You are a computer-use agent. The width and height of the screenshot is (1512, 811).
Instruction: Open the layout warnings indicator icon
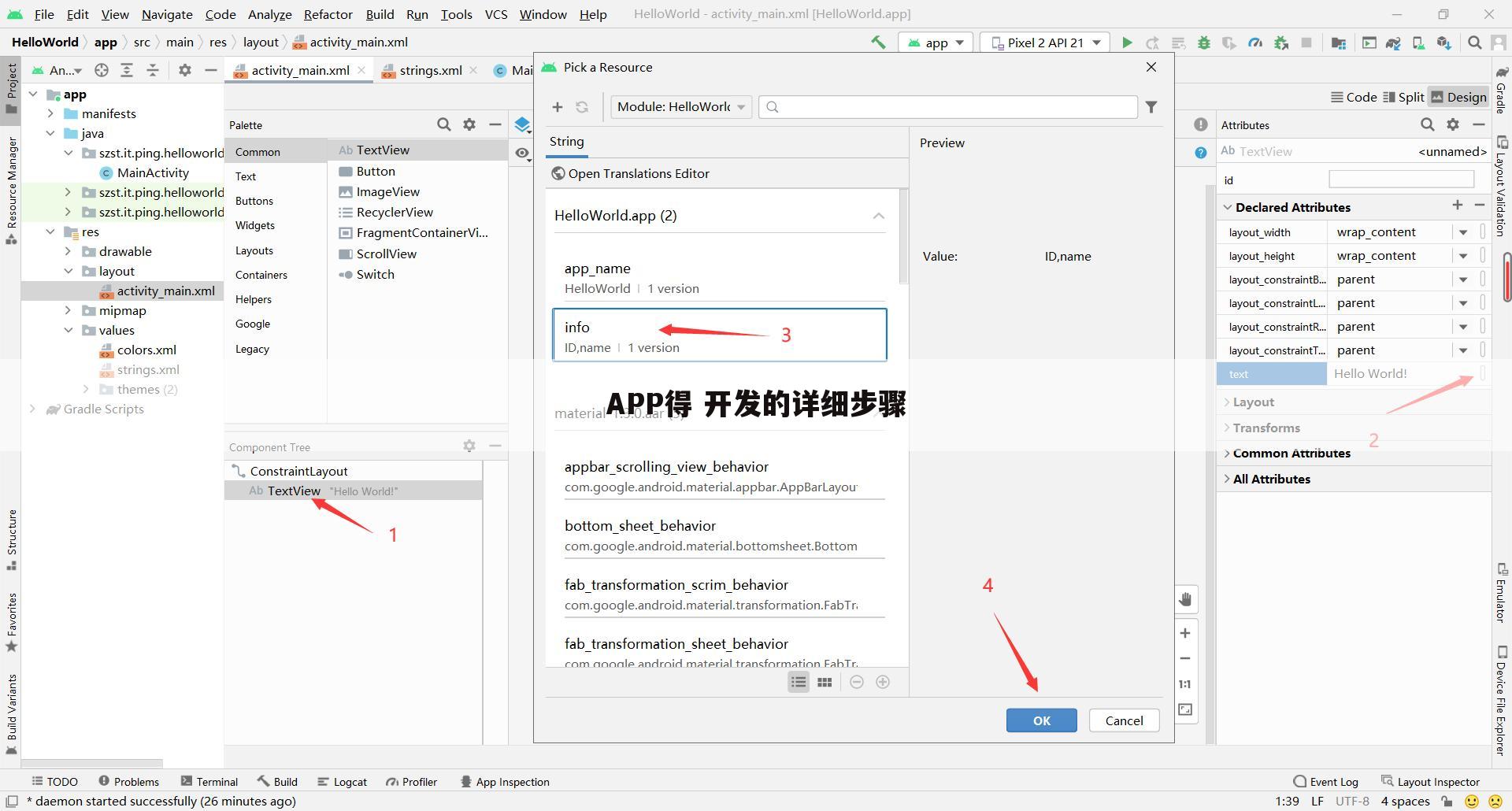tap(1200, 124)
